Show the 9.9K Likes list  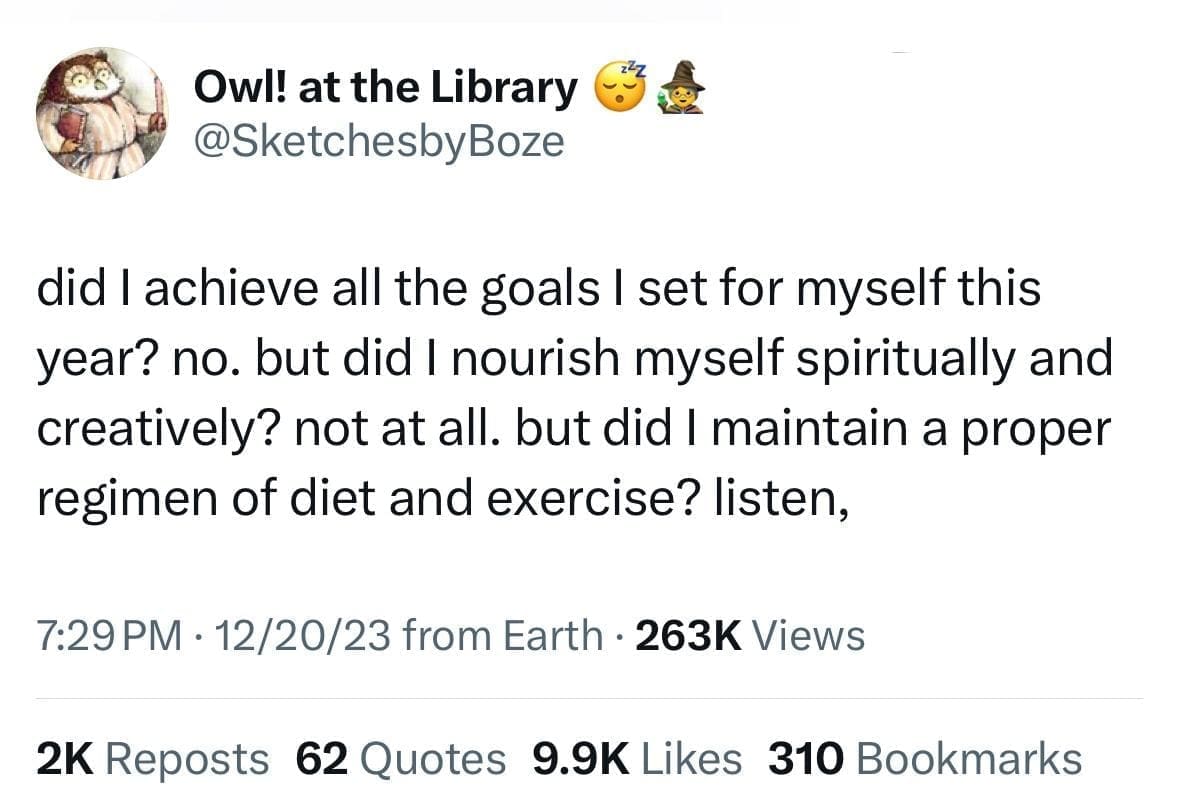pos(636,759)
